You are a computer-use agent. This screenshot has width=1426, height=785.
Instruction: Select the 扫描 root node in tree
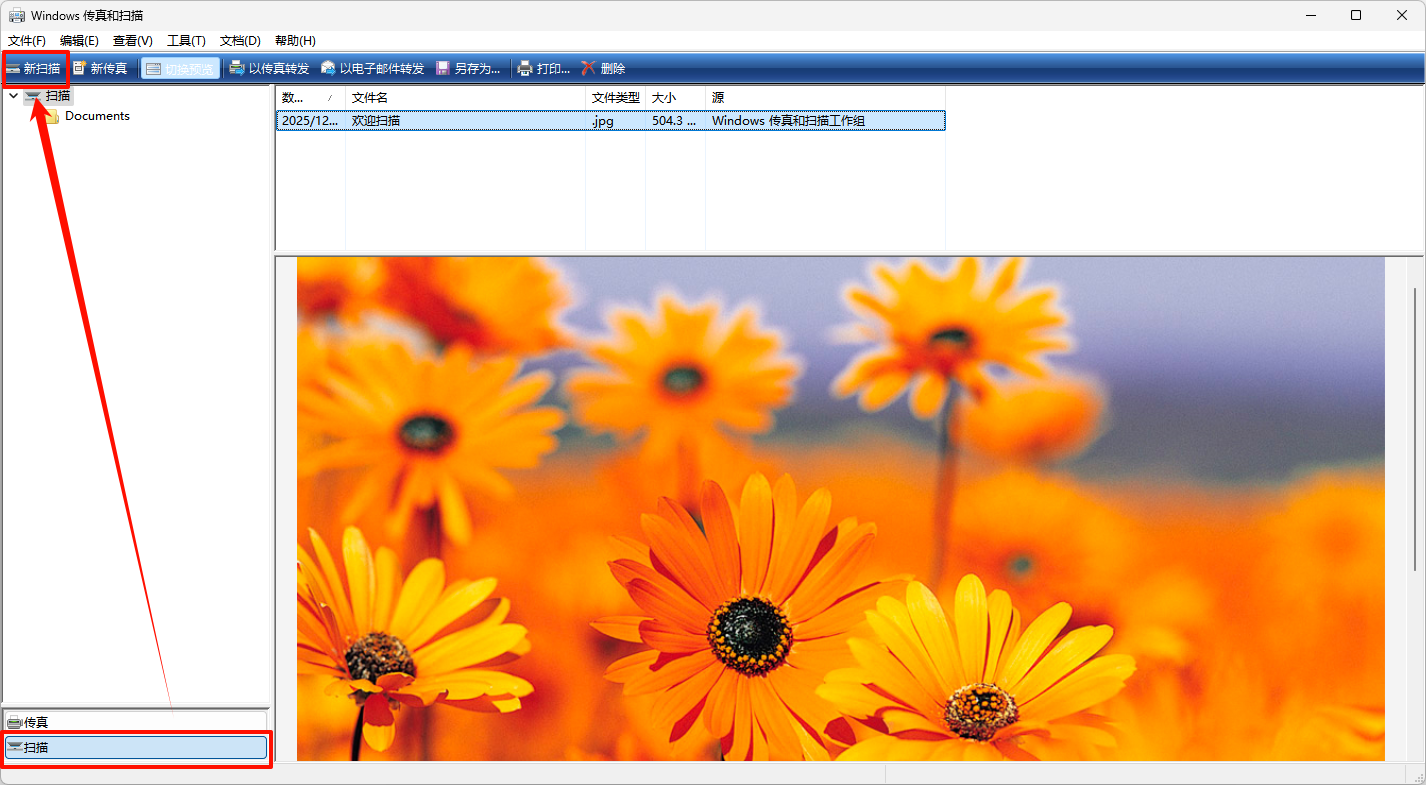click(x=57, y=96)
